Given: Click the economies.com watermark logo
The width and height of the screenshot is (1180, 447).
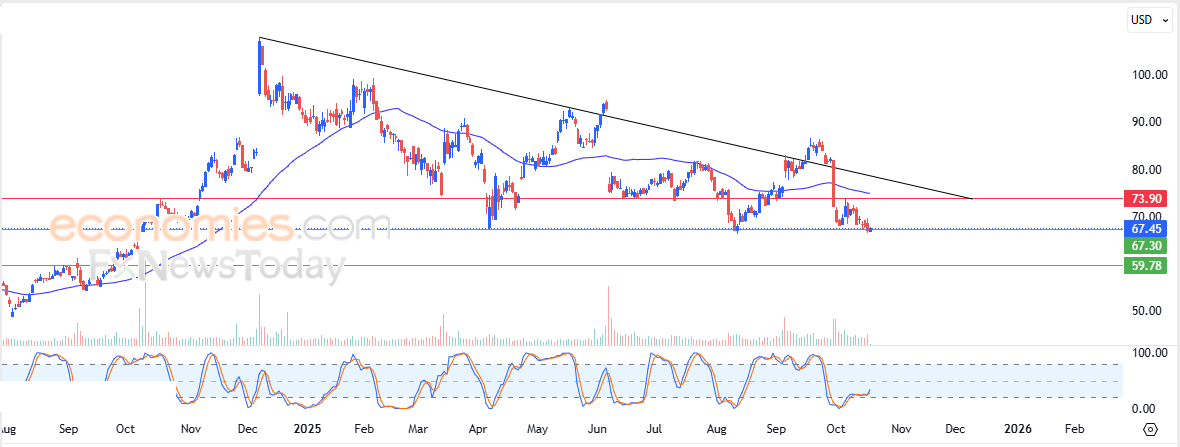Looking at the screenshot, I should pos(220,227).
